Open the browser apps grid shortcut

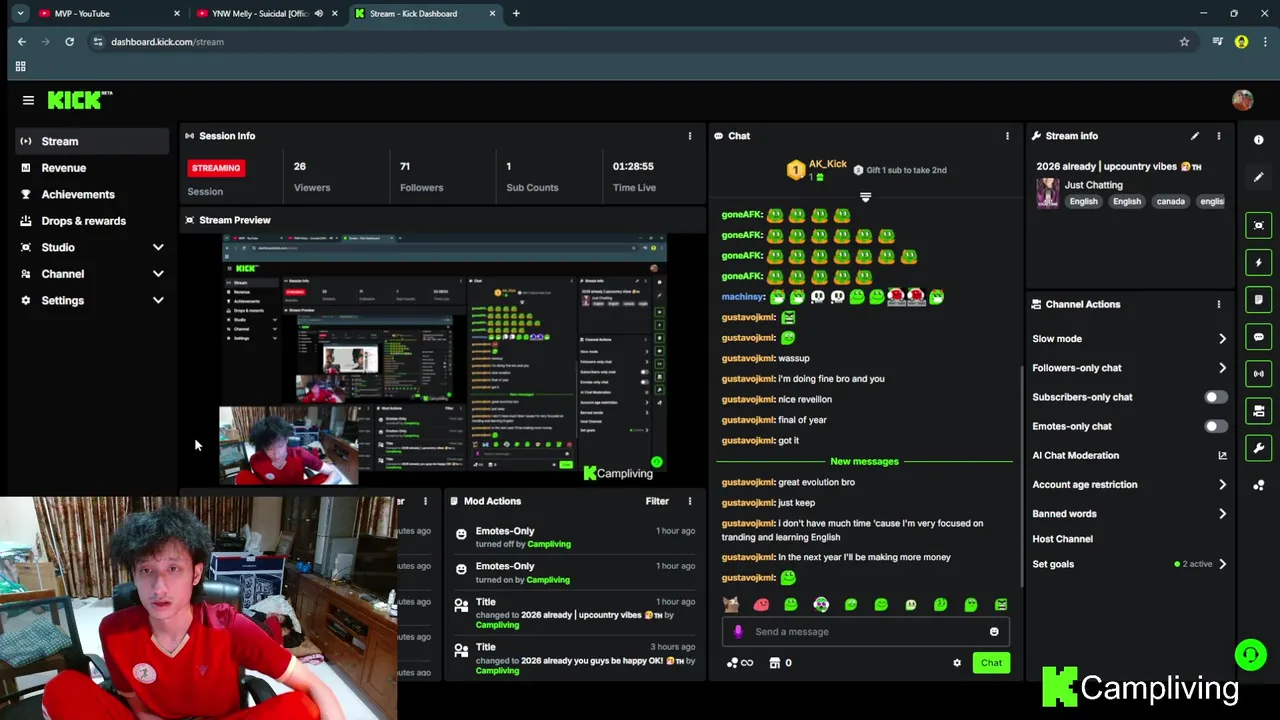20,66
